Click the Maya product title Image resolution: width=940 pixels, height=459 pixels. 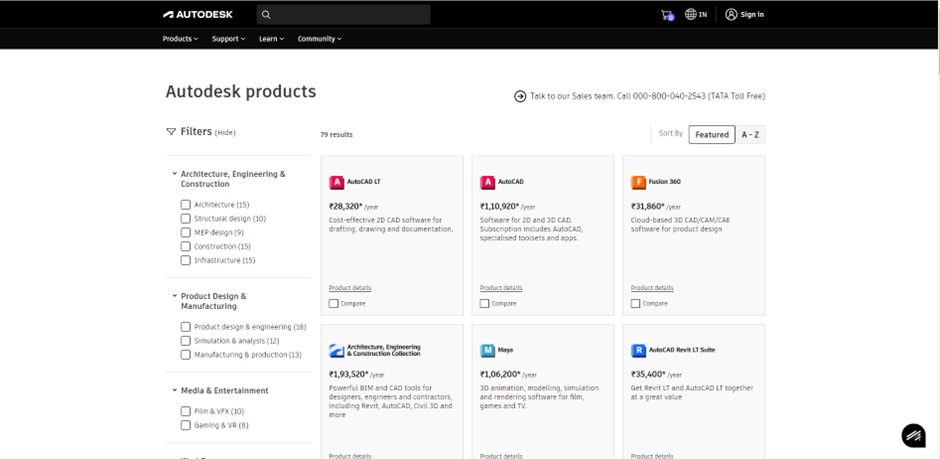(x=505, y=350)
